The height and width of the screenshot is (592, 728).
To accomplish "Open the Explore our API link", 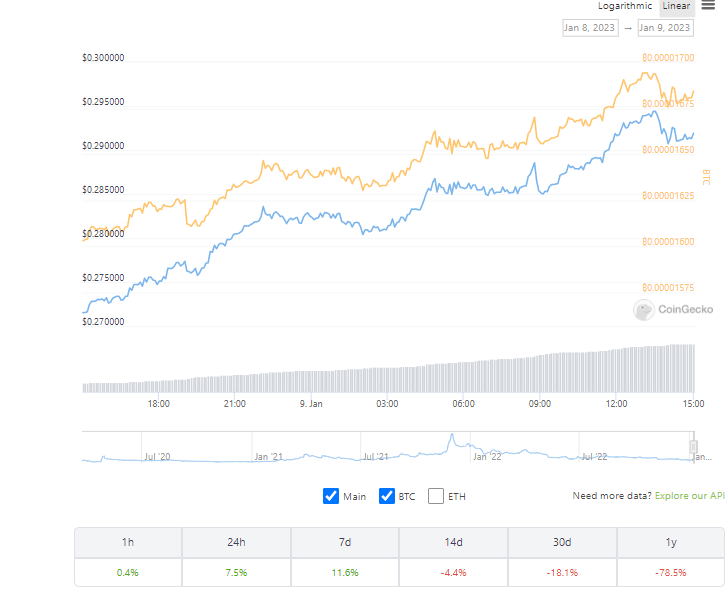I will (x=689, y=495).
